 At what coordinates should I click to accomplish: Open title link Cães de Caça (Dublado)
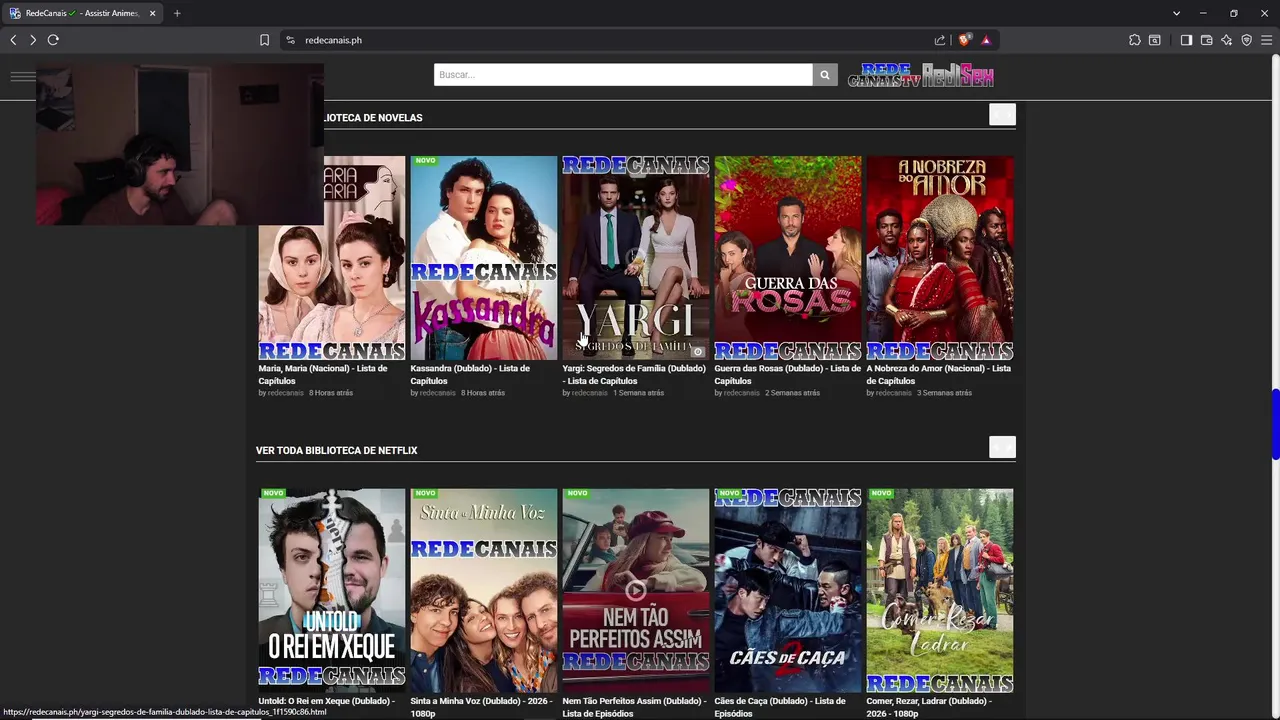[x=780, y=707]
